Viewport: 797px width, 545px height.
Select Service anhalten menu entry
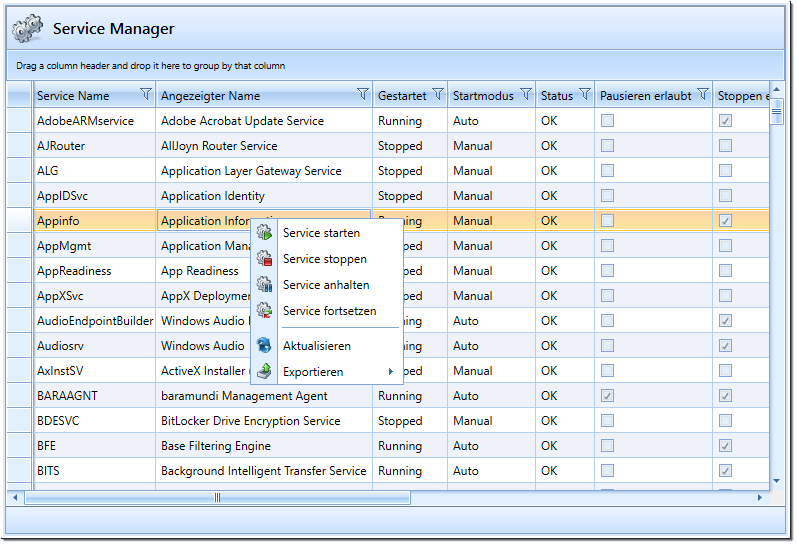[328, 285]
